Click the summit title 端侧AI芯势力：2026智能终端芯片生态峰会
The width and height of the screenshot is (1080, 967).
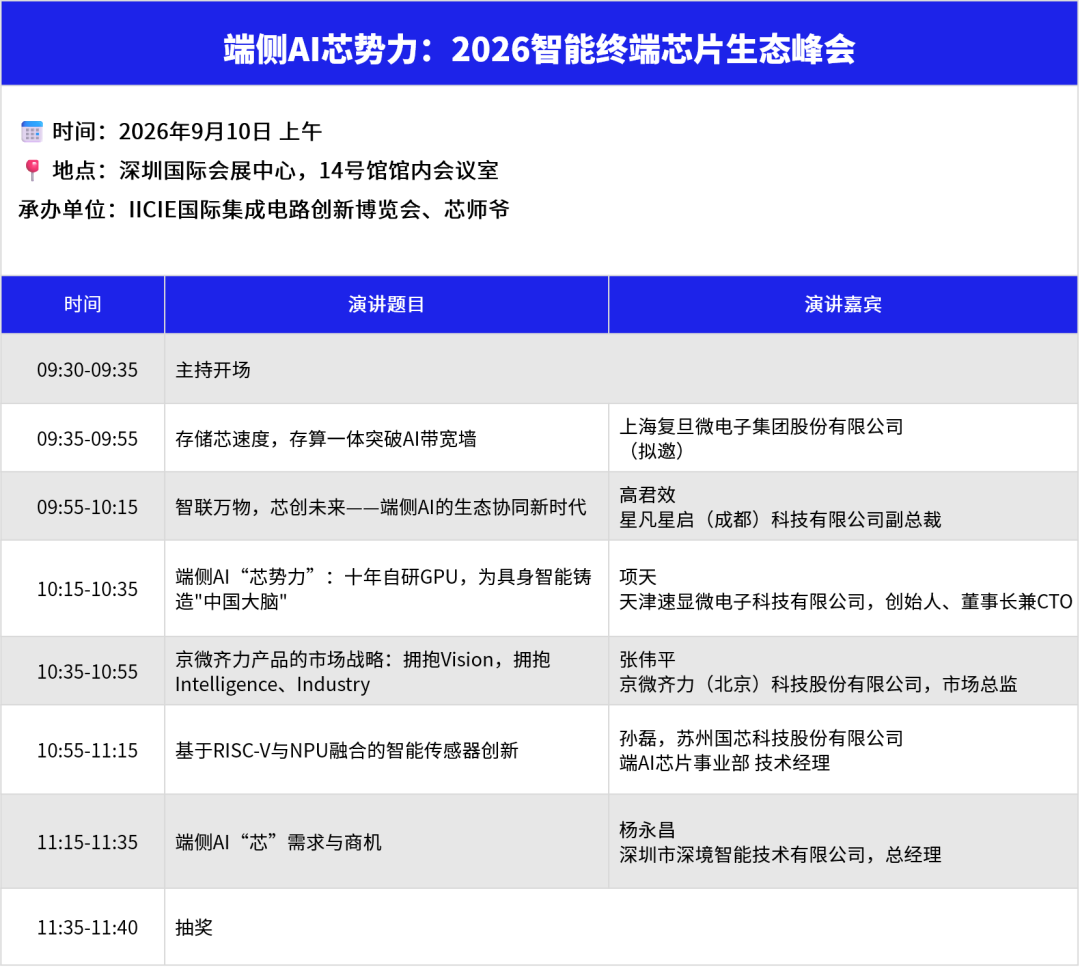tap(539, 49)
